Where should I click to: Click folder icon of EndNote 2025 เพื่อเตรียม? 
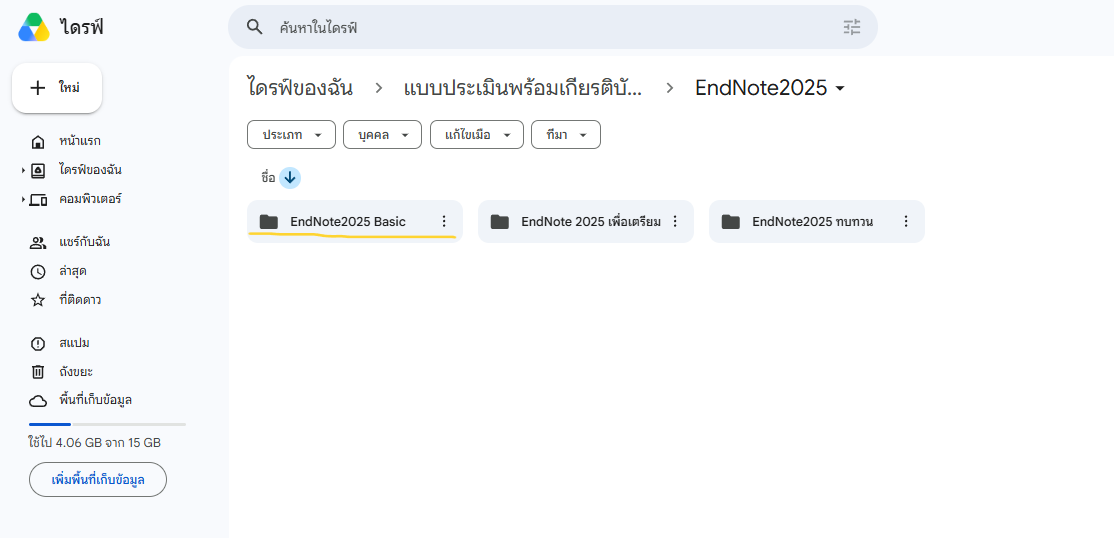coord(500,222)
